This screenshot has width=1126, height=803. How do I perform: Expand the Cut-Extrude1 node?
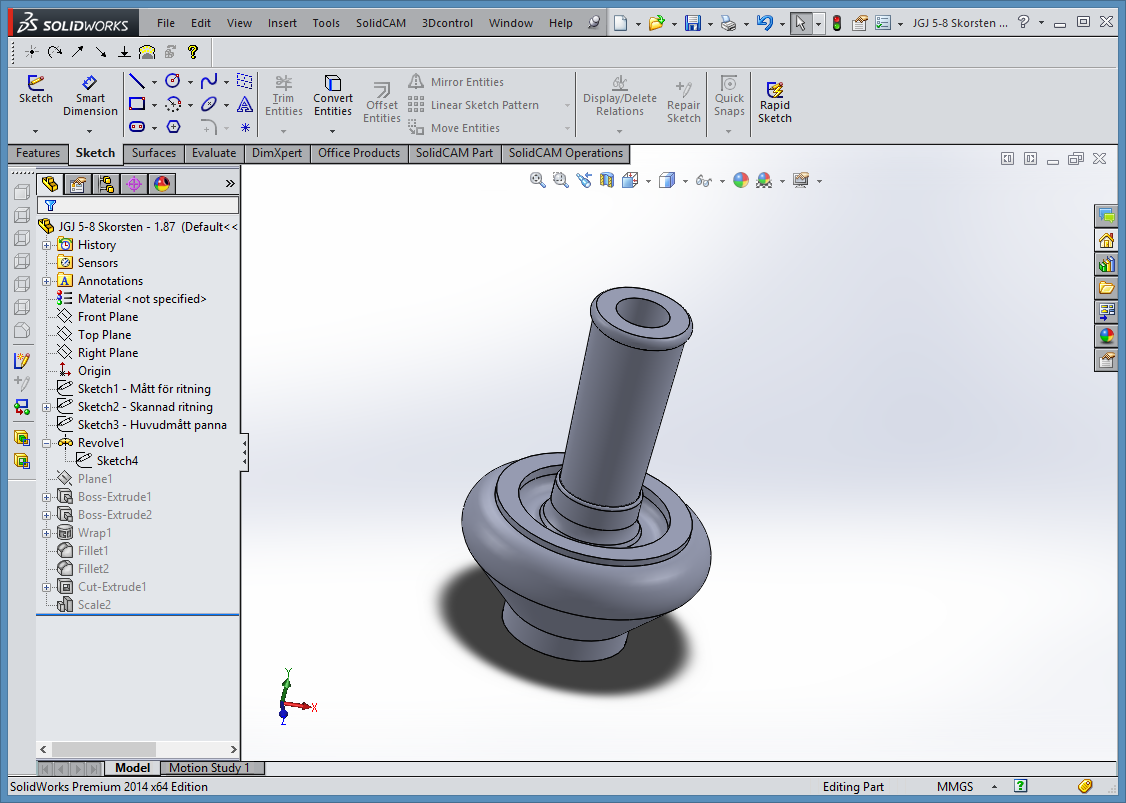[47, 587]
